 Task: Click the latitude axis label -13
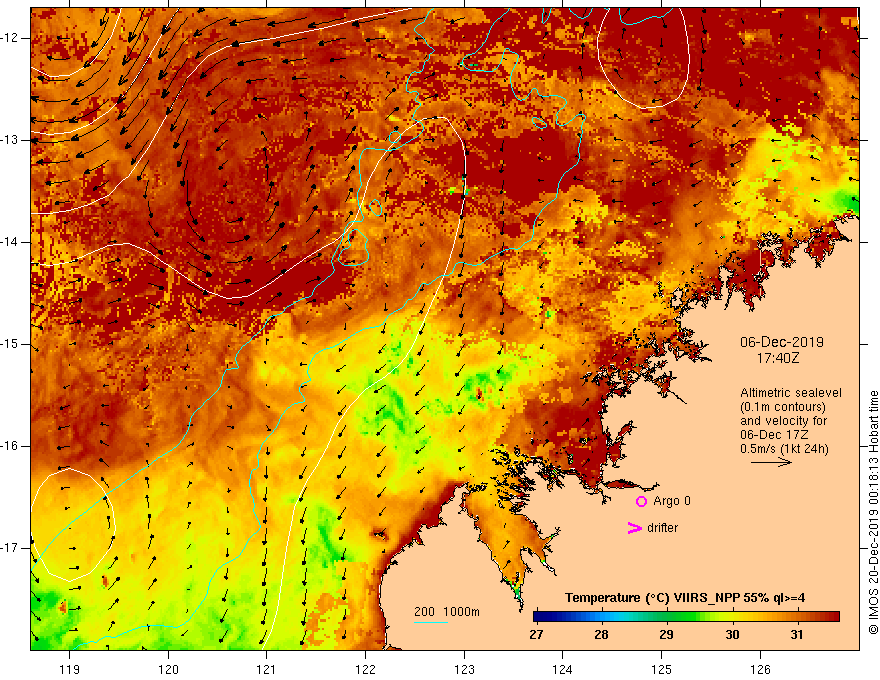point(10,140)
